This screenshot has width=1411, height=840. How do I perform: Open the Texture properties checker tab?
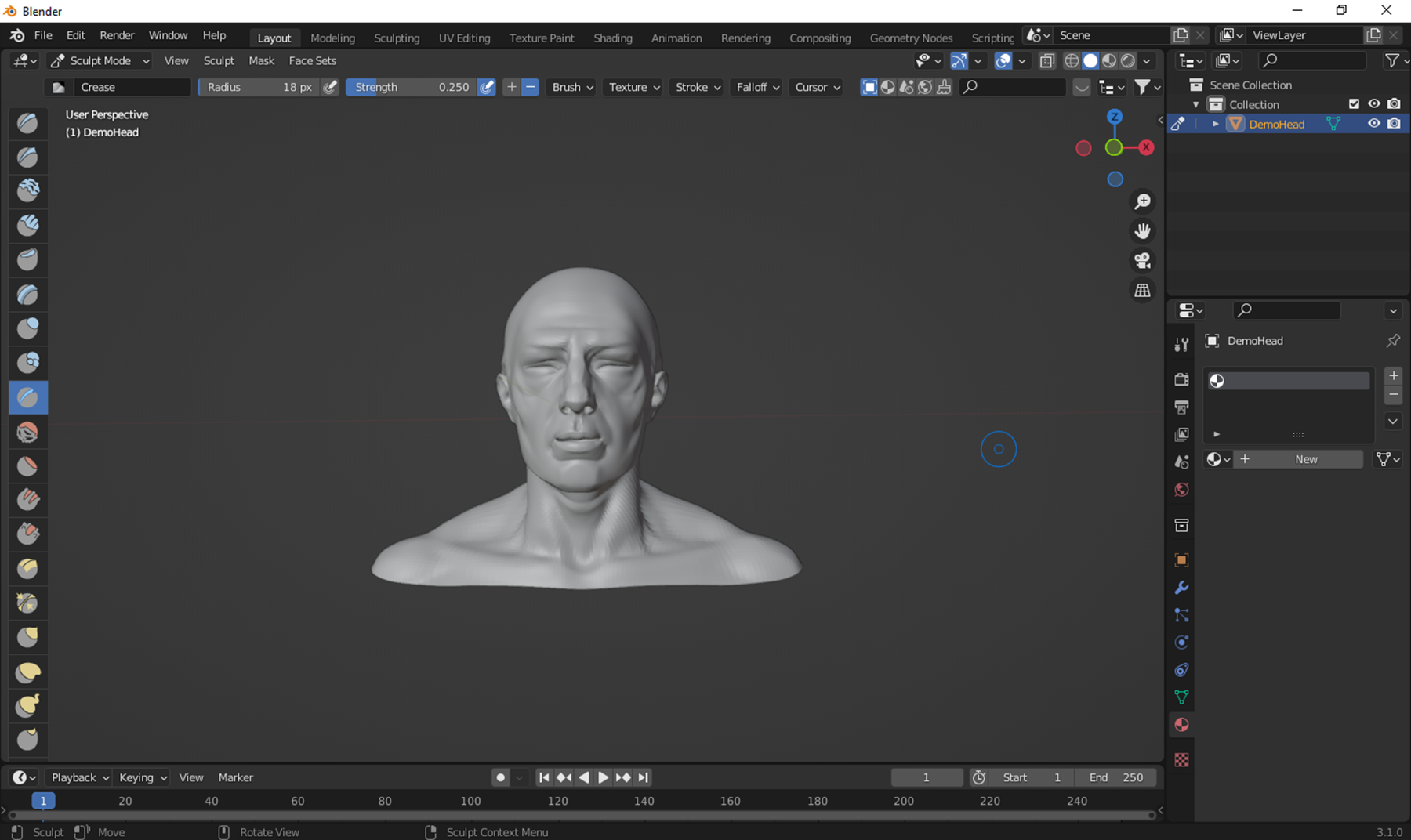click(x=1181, y=759)
